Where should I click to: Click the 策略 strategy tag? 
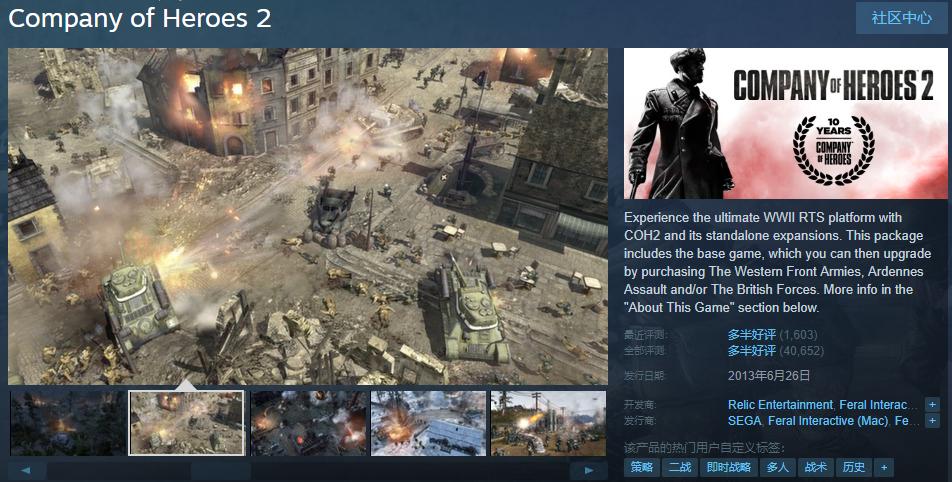click(642, 467)
